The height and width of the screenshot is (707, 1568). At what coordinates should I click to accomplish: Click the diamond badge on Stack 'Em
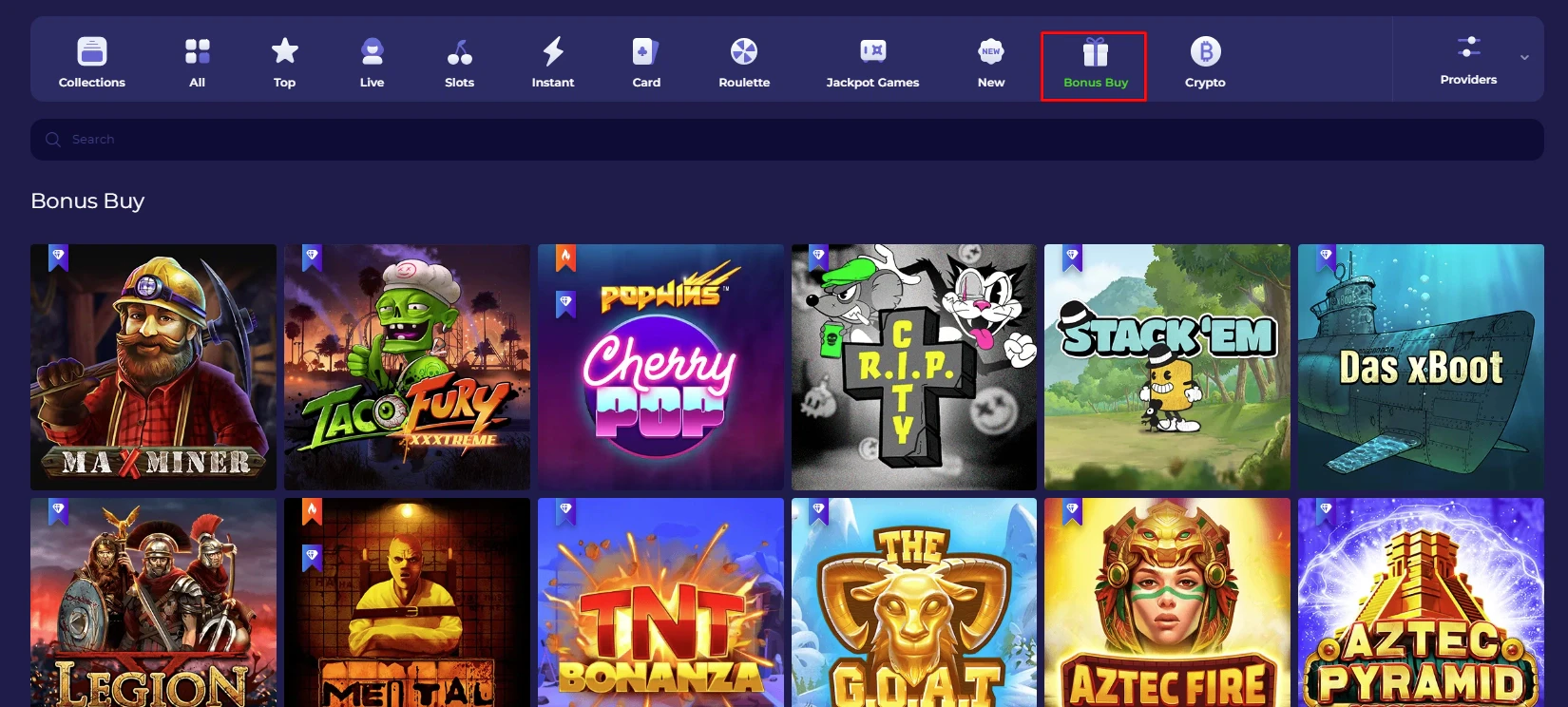[x=1072, y=257]
